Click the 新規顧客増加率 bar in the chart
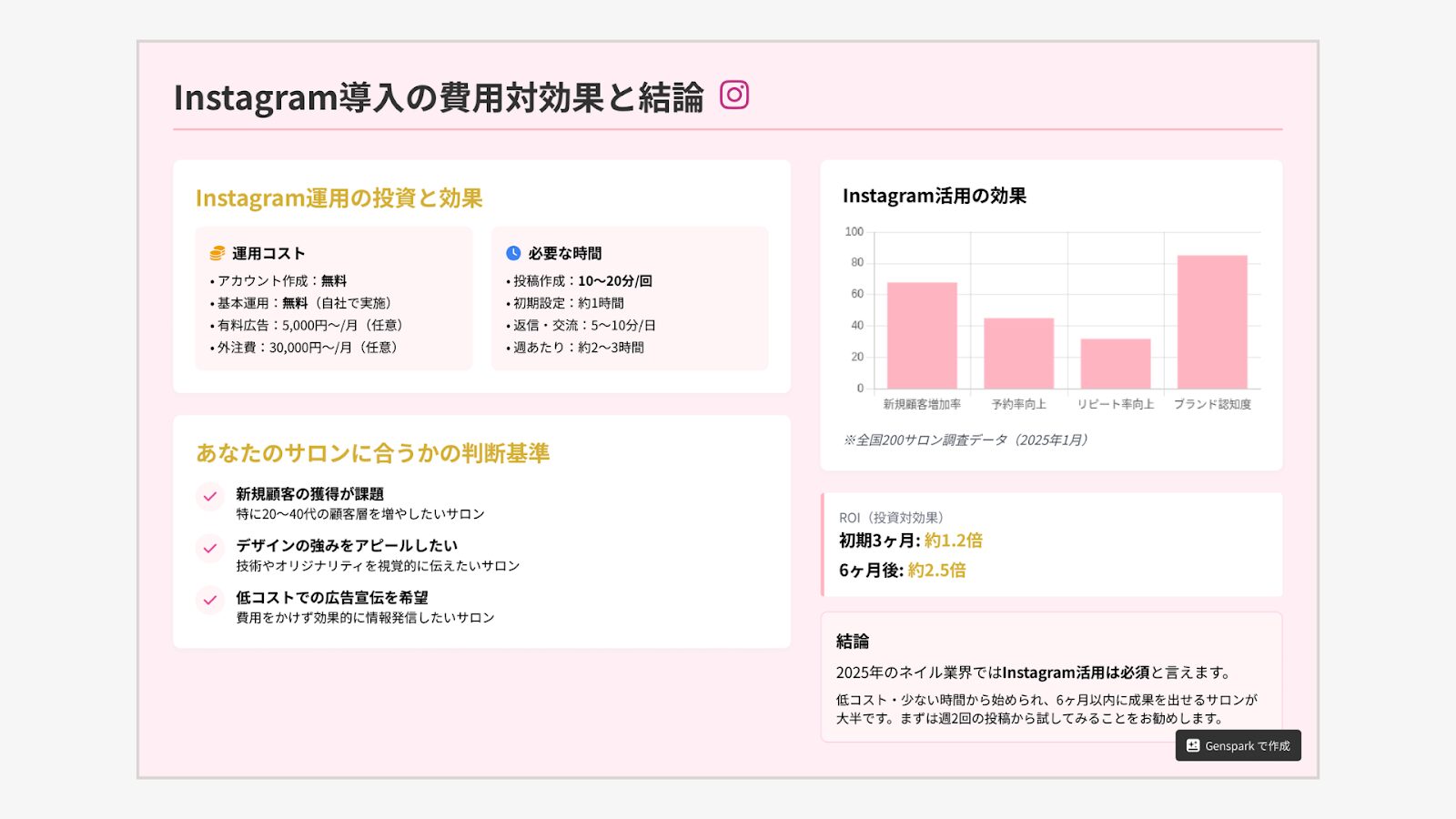This screenshot has height=819, width=1456. tap(922, 335)
